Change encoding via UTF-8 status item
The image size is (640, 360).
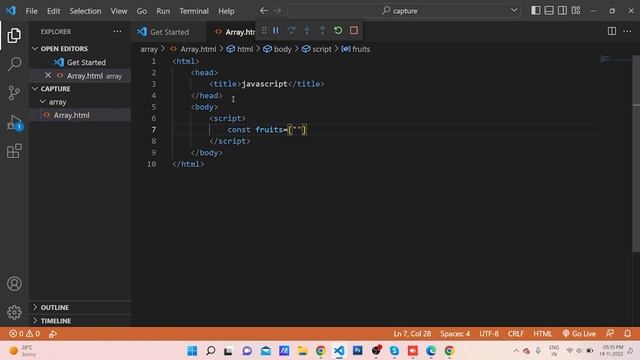click(x=489, y=334)
